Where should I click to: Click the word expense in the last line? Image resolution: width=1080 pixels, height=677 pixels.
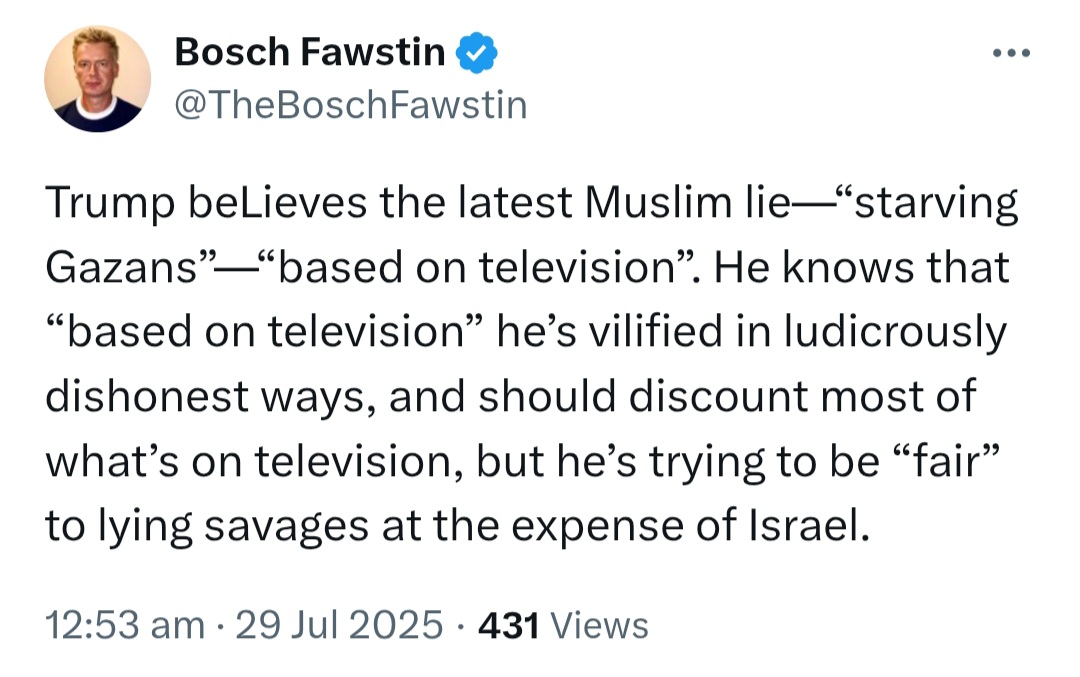(x=598, y=527)
